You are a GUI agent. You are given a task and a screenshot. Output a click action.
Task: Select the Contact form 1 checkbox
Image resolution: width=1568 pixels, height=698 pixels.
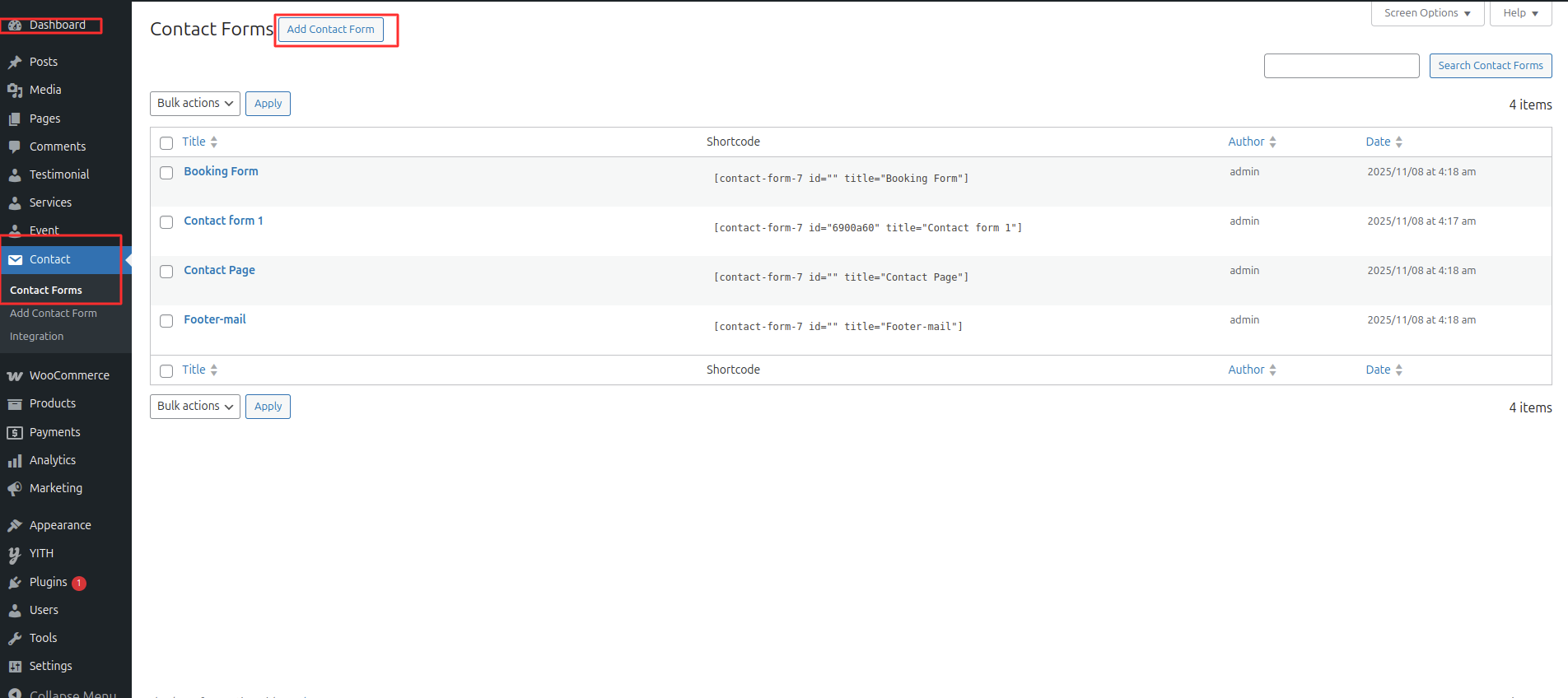click(166, 222)
